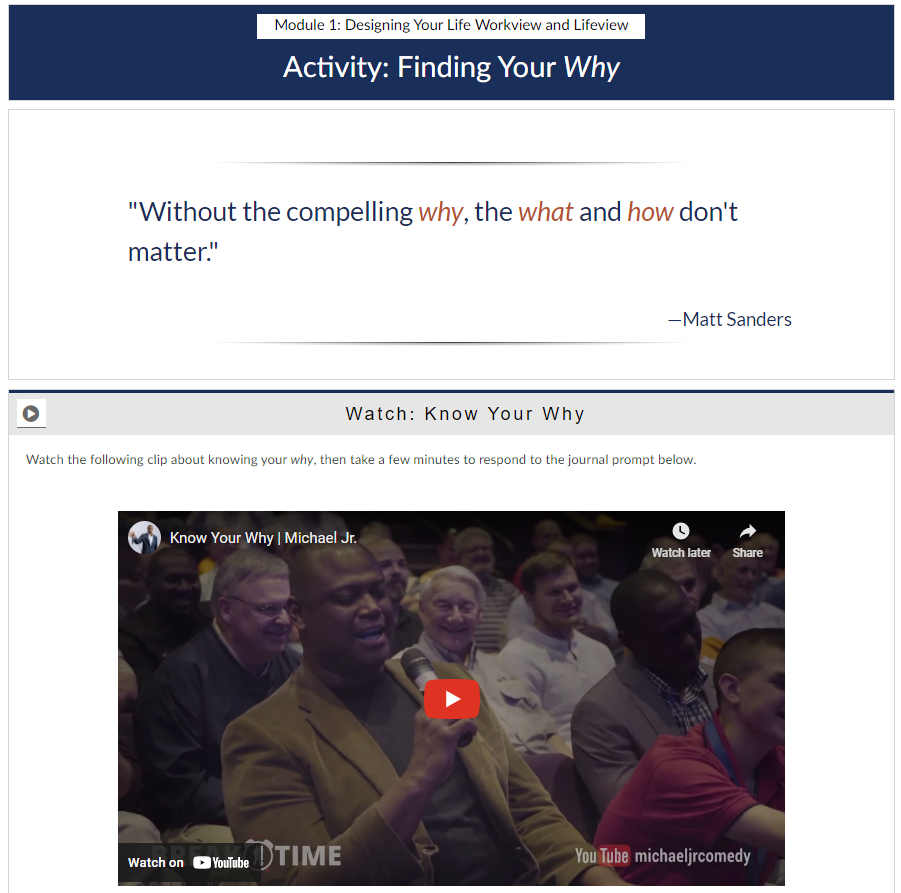Play the Know Your Why video
This screenshot has width=901, height=893.
coord(452,699)
